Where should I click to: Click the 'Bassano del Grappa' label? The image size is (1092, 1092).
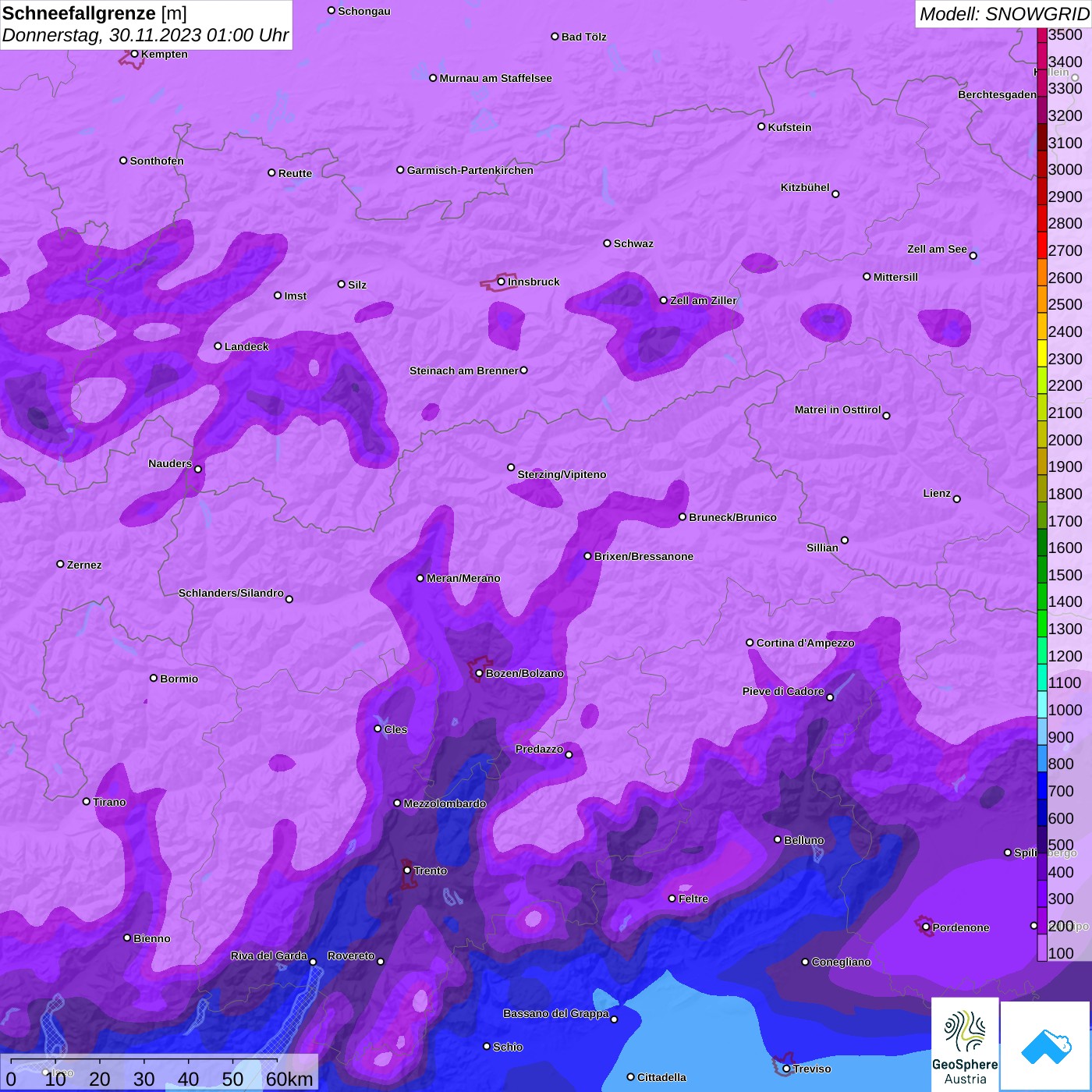click(556, 1014)
